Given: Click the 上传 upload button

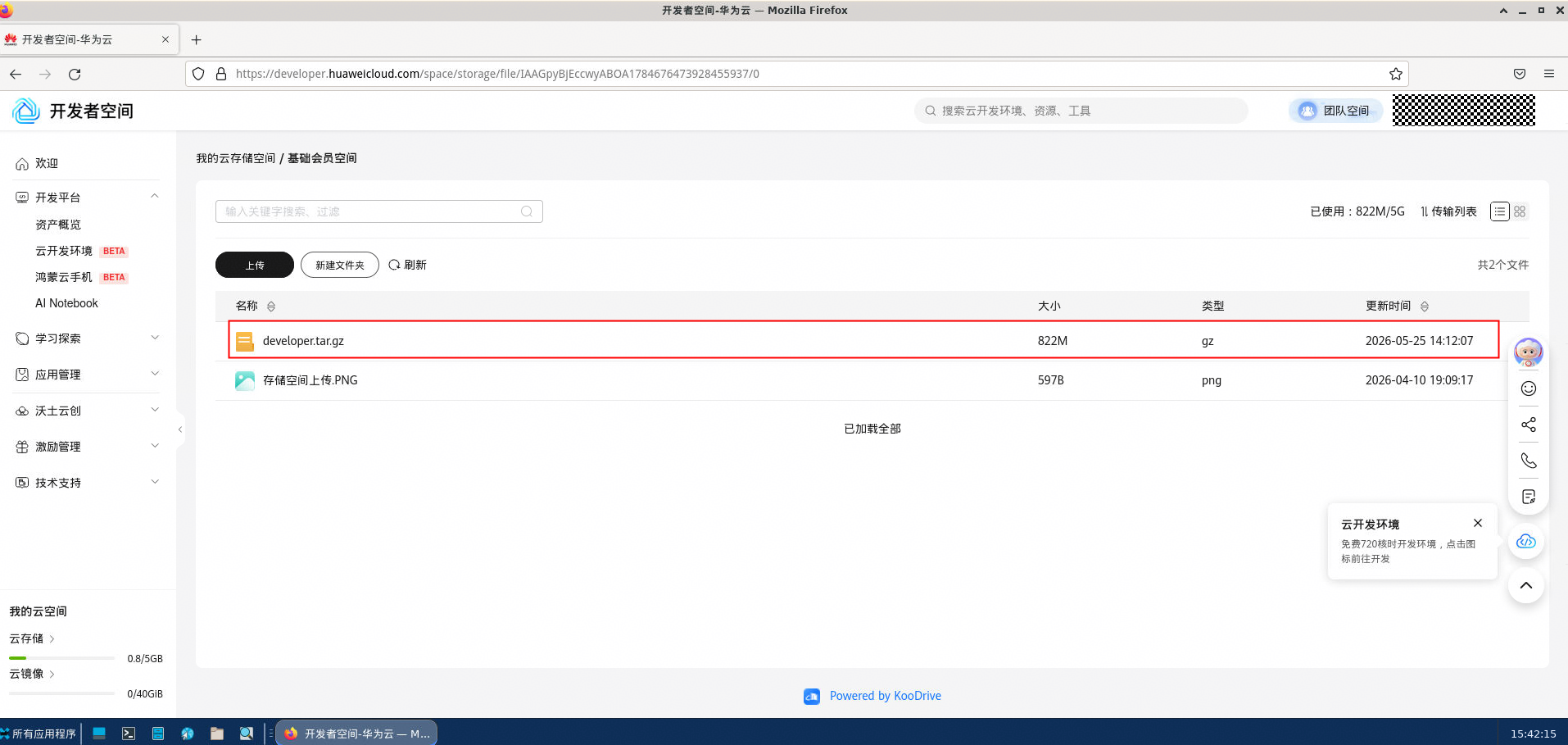Looking at the screenshot, I should pos(255,265).
